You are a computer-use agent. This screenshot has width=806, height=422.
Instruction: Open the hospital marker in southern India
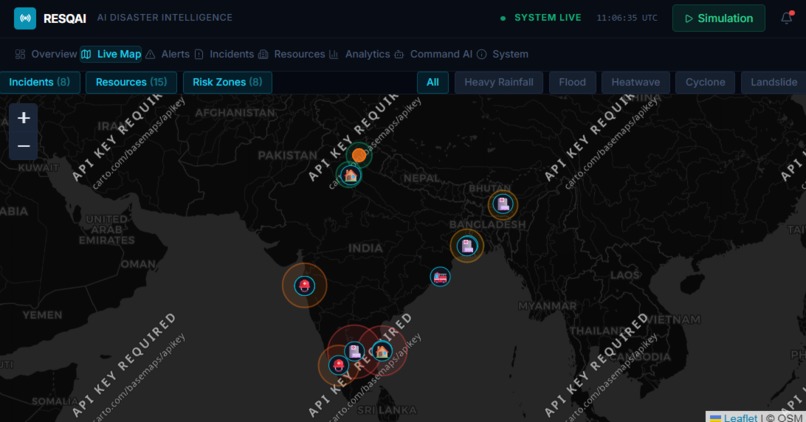click(354, 352)
